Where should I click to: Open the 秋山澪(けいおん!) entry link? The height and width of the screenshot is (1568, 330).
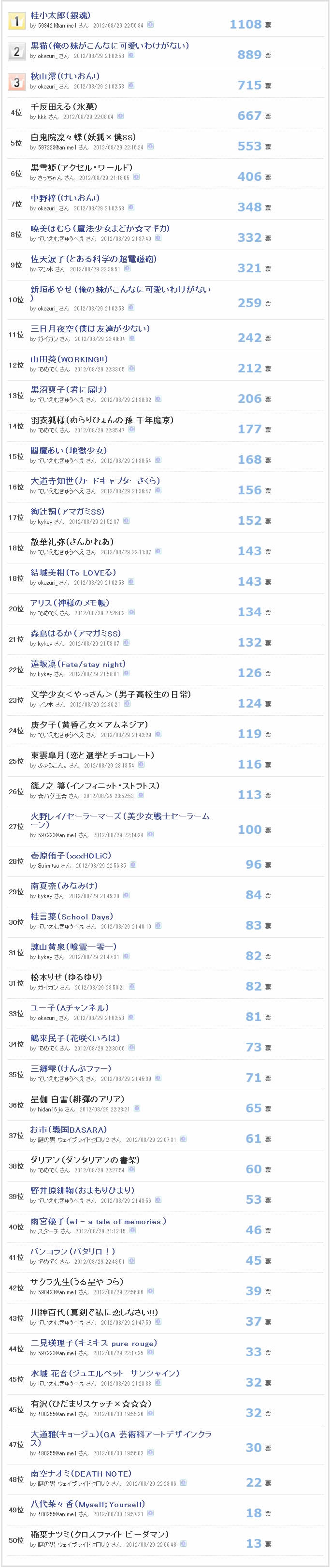[65, 75]
